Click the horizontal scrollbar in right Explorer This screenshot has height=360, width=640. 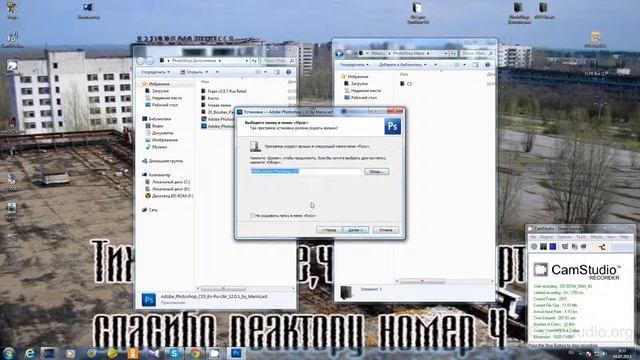pos(421,281)
